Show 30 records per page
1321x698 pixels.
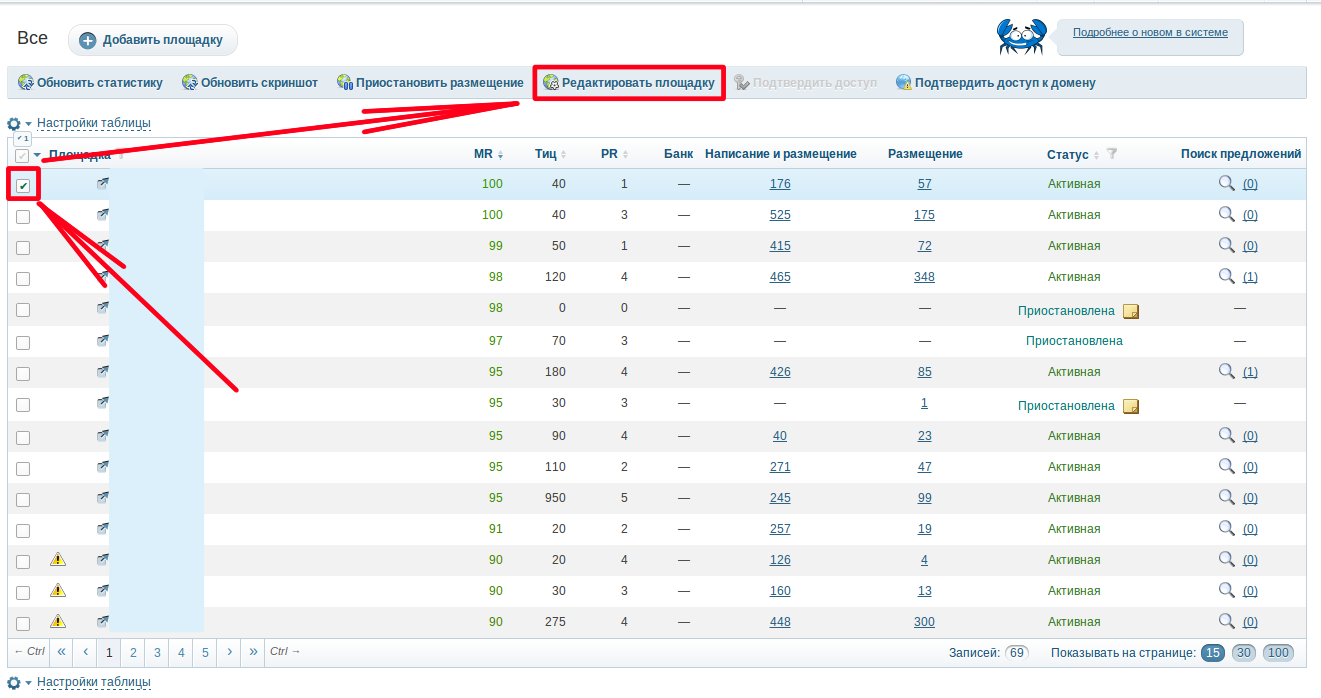[x=1244, y=653]
